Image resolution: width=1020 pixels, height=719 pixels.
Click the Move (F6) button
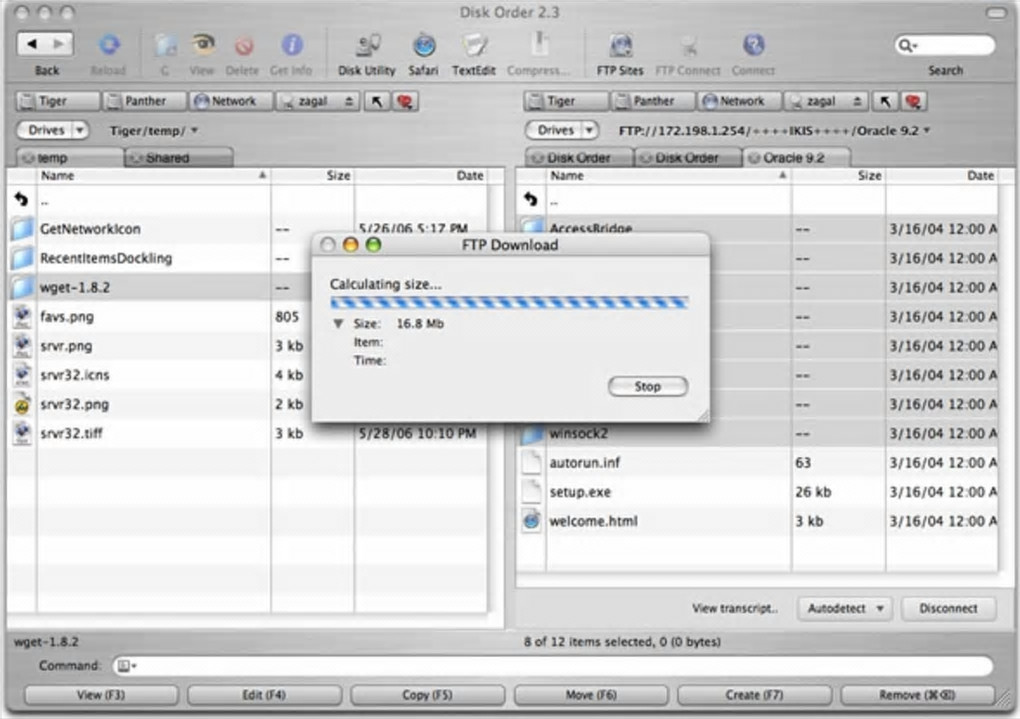[x=591, y=695]
